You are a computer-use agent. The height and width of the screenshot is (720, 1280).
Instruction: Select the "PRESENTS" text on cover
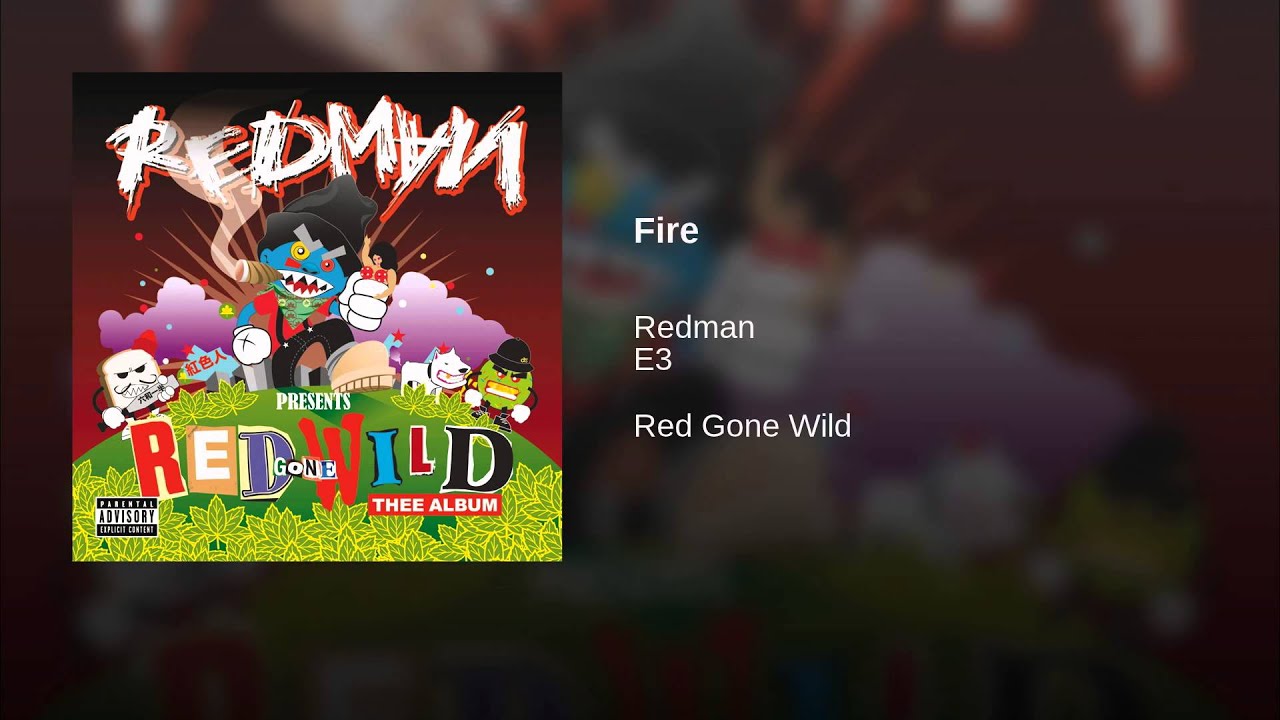[311, 403]
